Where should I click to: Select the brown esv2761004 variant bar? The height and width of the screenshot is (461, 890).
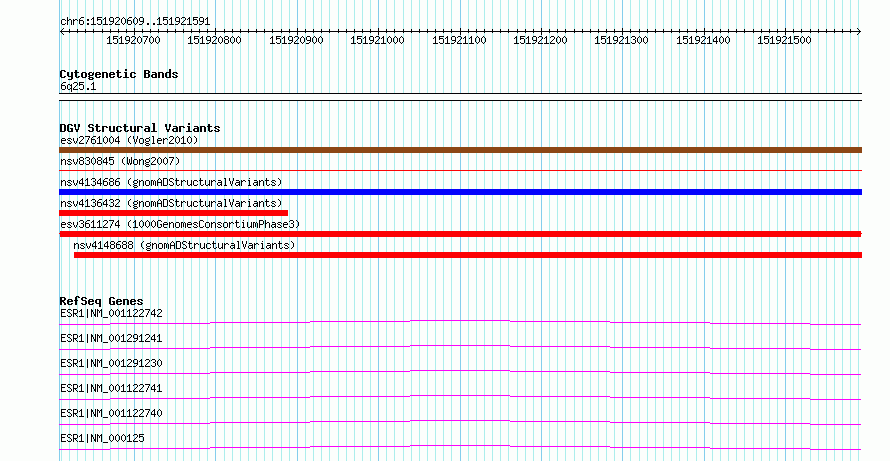point(460,150)
